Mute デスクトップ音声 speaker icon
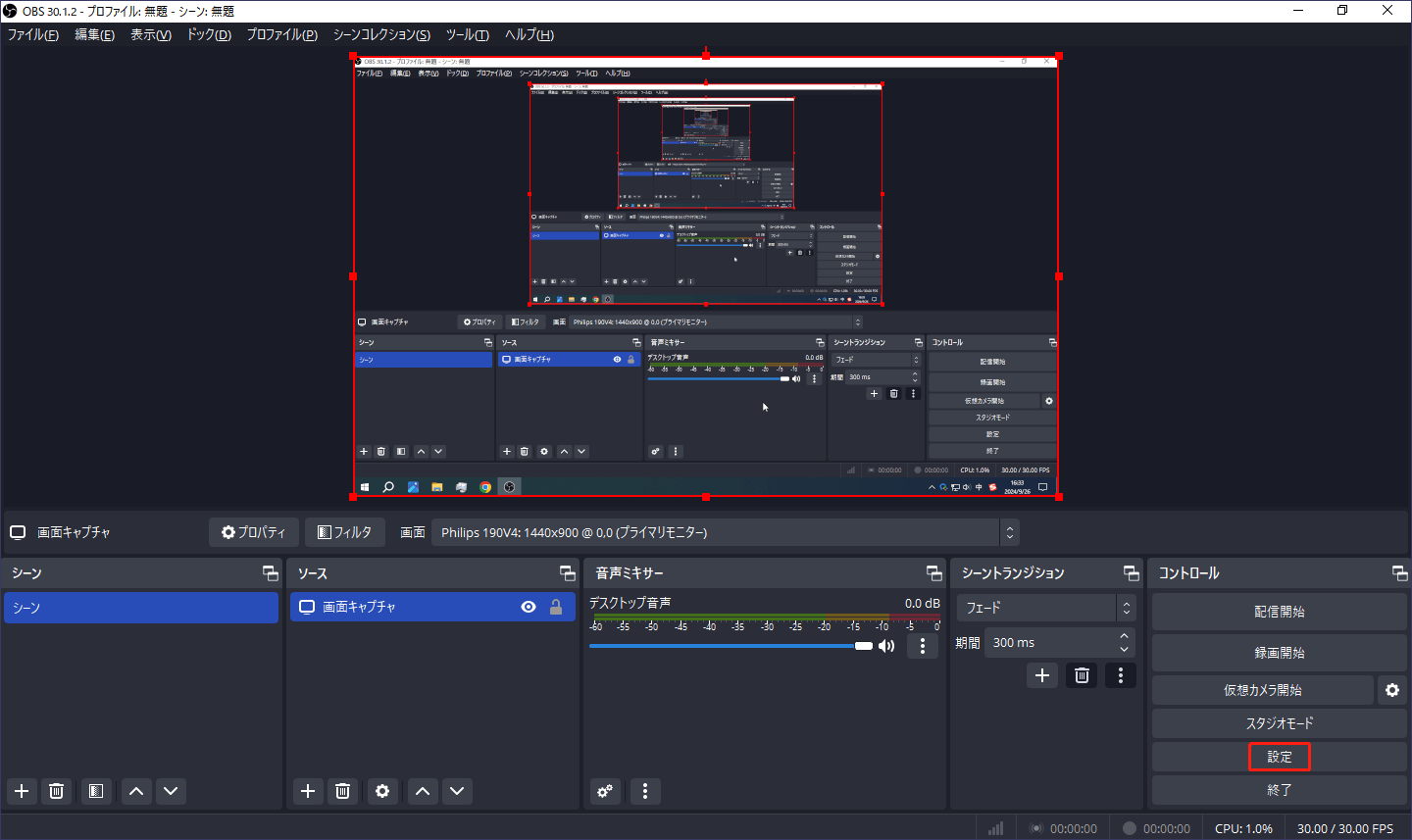This screenshot has width=1412, height=840. pyautogui.click(x=886, y=646)
